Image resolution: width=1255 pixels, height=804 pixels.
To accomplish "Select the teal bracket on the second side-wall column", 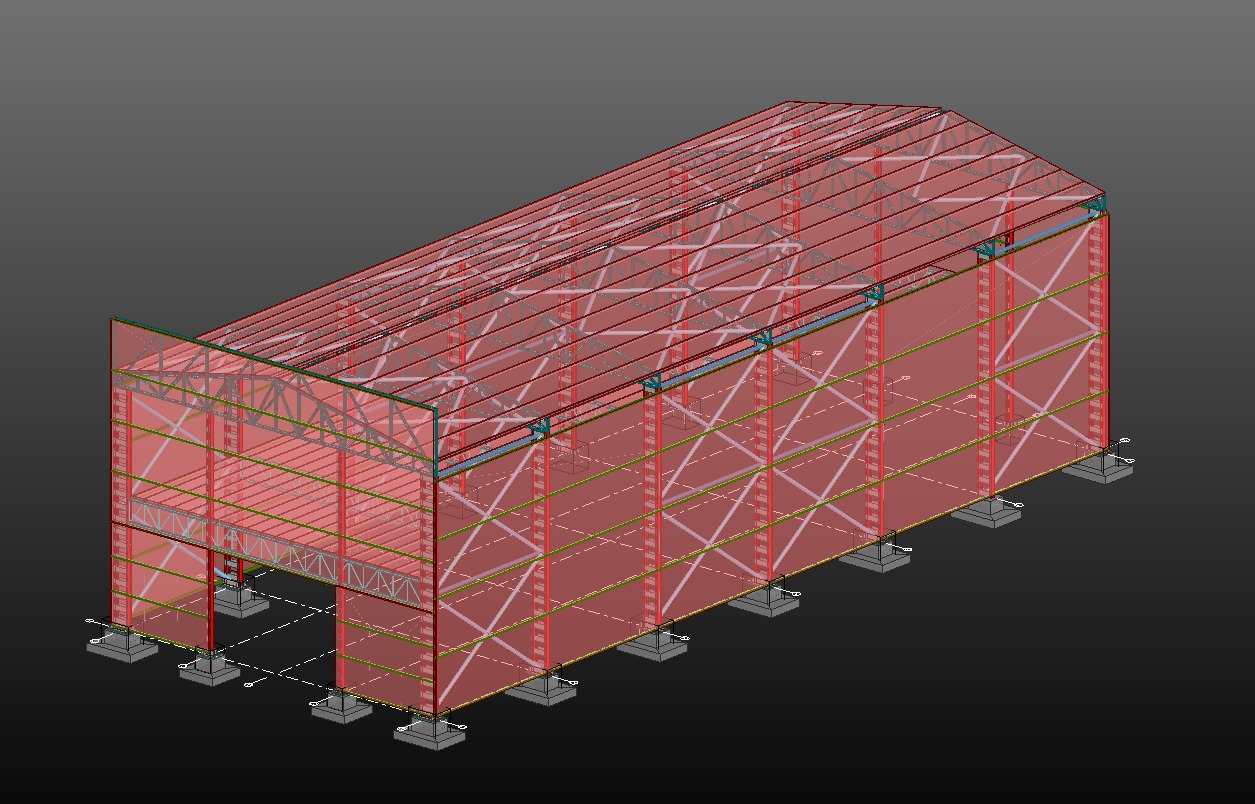I will coord(652,384).
